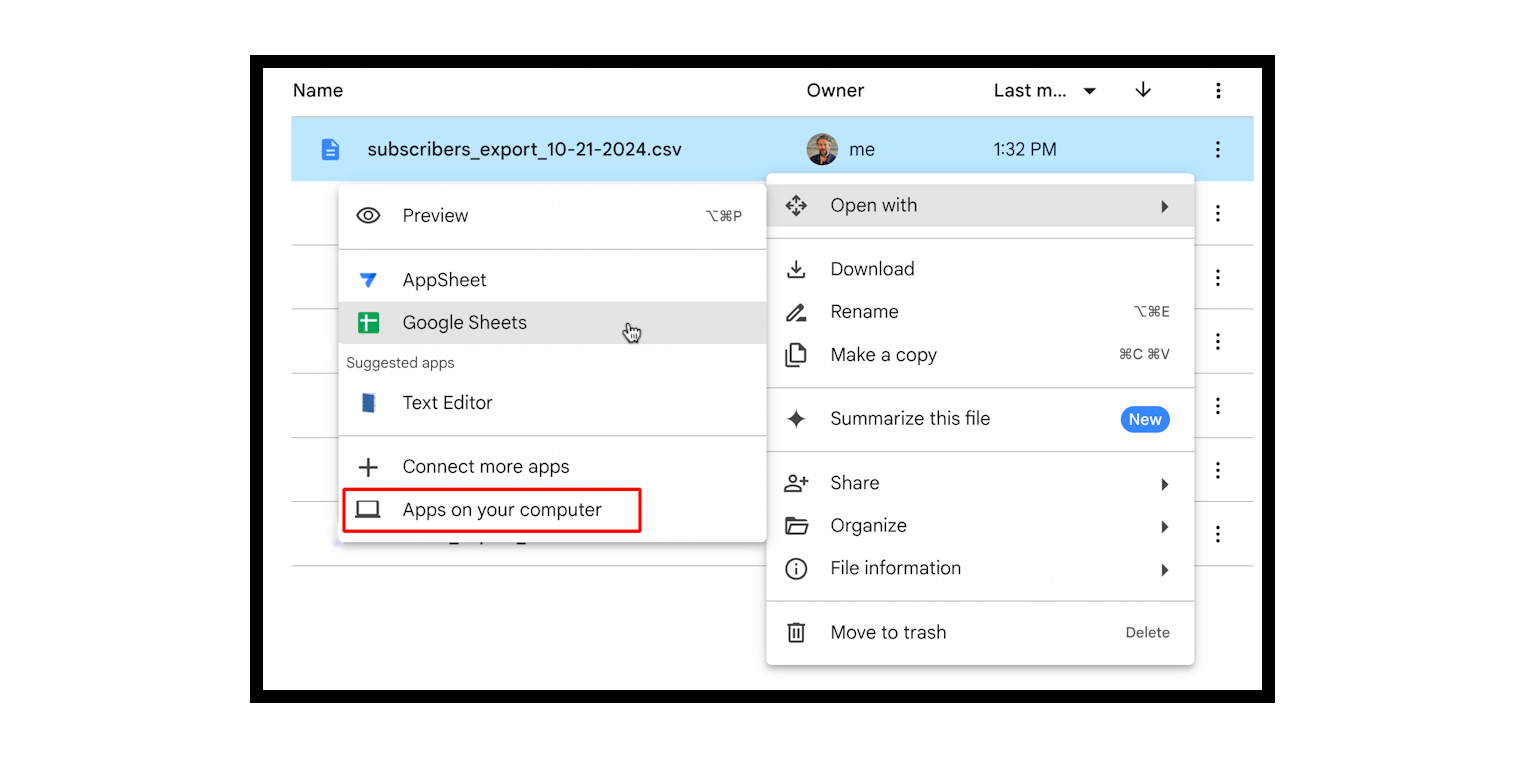
Task: Click the Make a copy icon
Action: (x=796, y=354)
